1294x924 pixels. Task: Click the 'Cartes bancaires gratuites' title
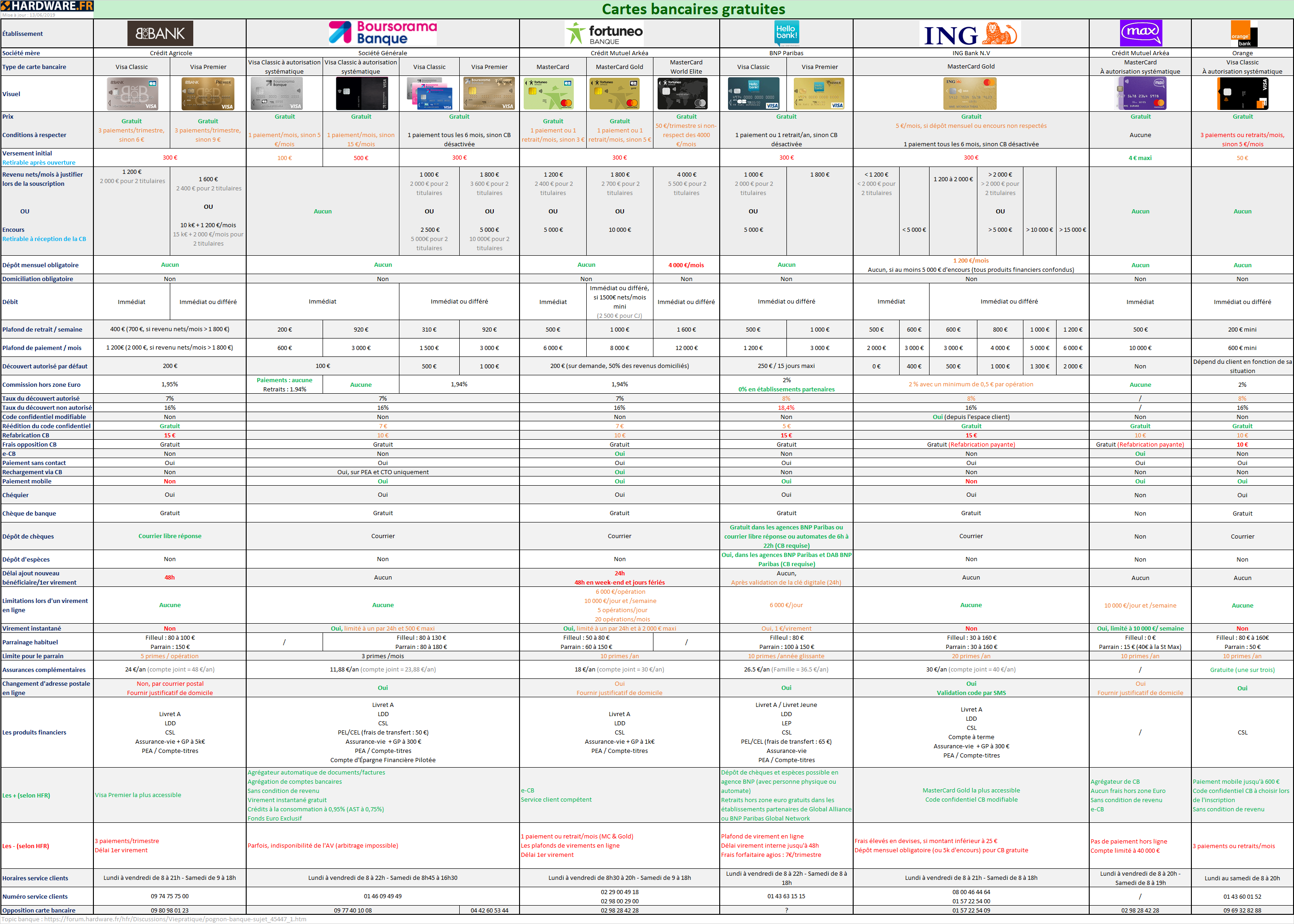pos(693,9)
